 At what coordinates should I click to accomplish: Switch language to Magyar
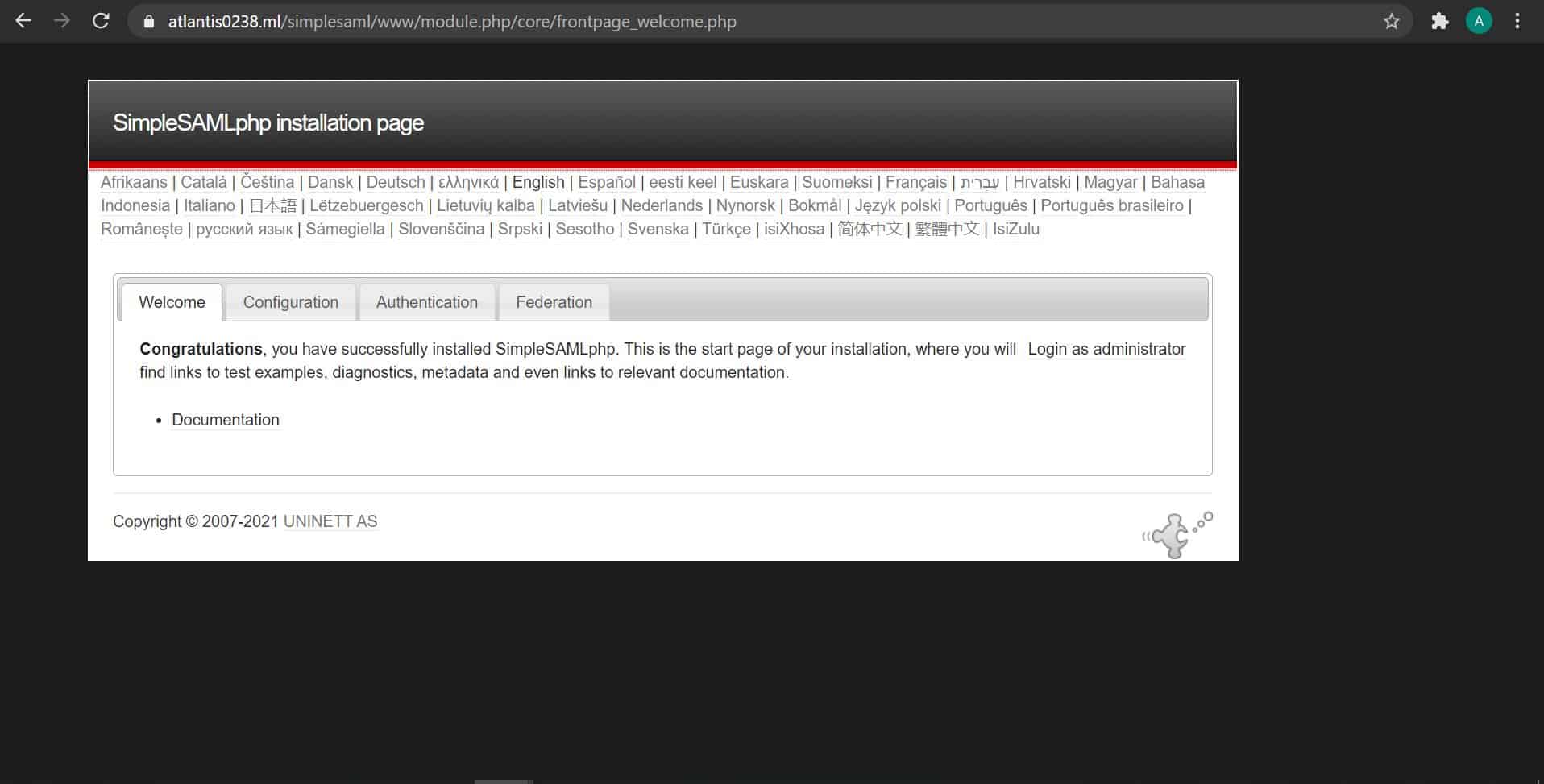[1110, 182]
